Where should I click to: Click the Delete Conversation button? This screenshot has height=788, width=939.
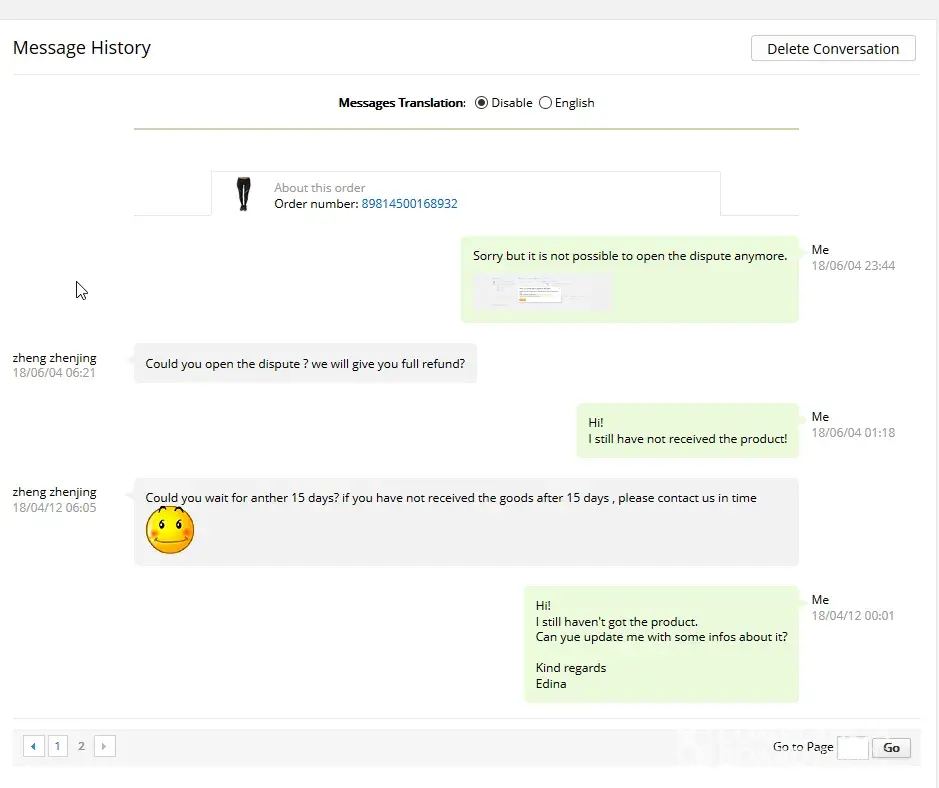coord(833,48)
